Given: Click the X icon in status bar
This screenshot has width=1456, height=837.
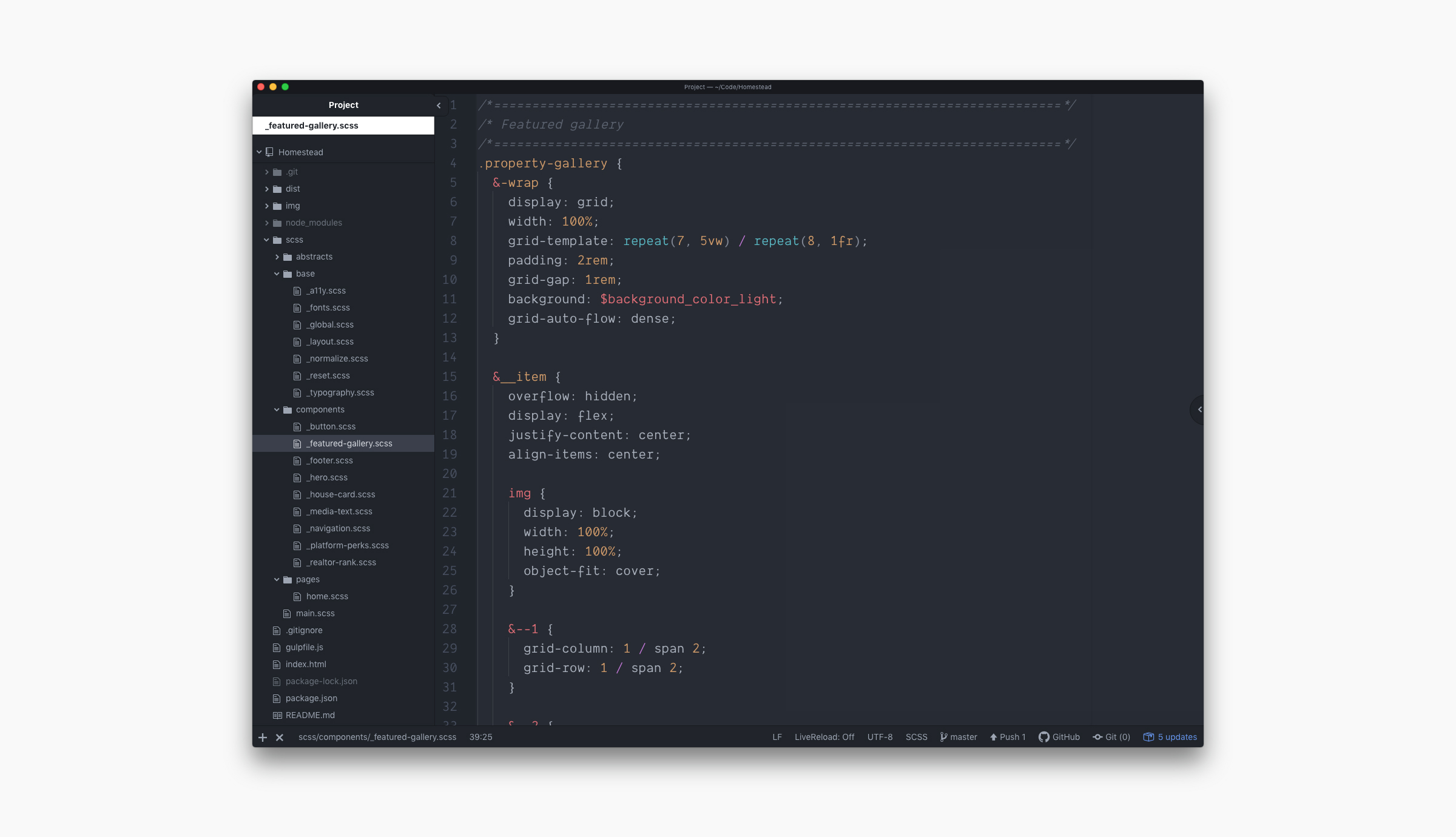Looking at the screenshot, I should [280, 737].
